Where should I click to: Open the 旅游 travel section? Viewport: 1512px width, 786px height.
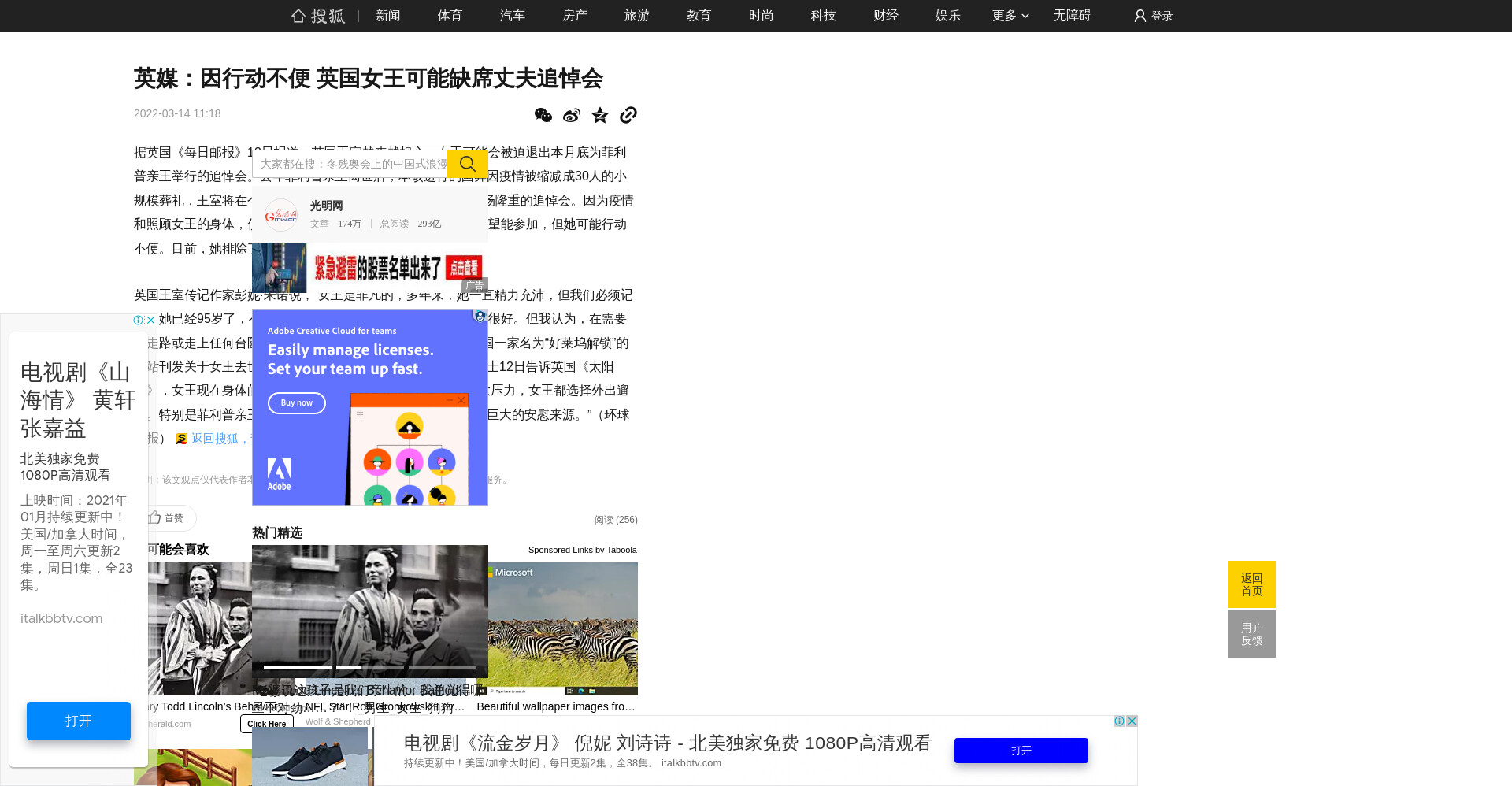pyautogui.click(x=636, y=16)
